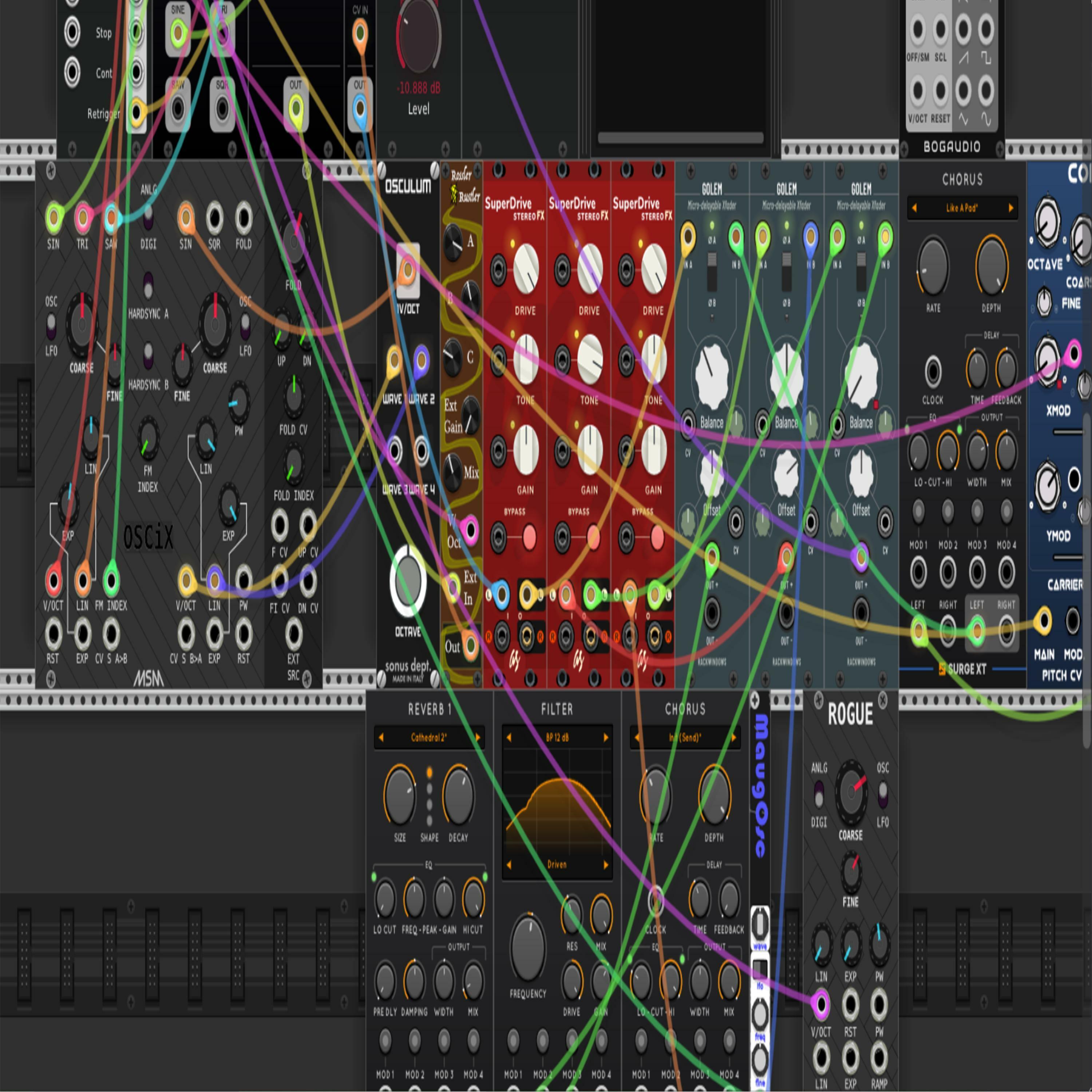Open the Like A Pad preset menu
Viewport: 1092px width, 1092px height.
961,208
